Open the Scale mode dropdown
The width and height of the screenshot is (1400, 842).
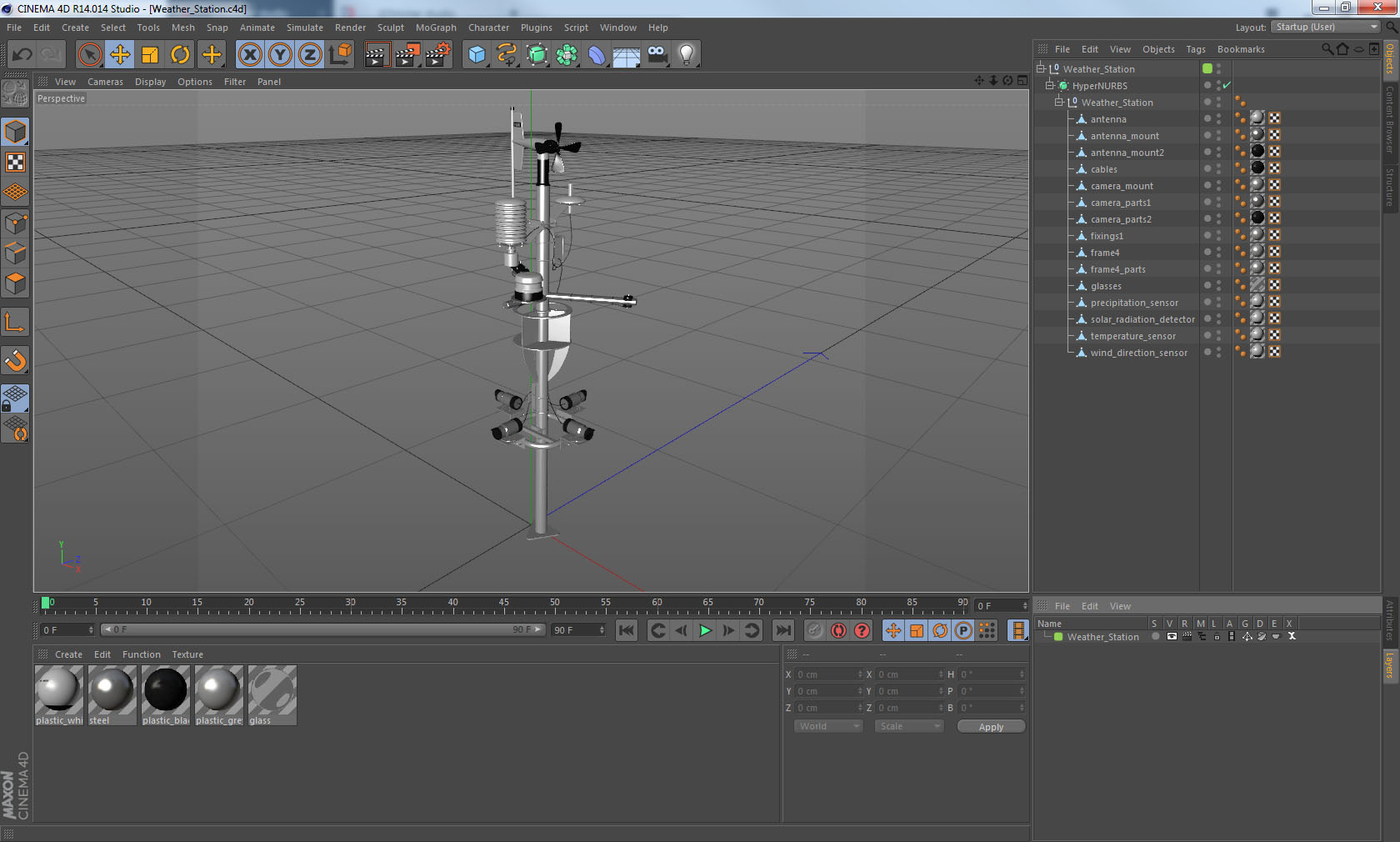[909, 726]
